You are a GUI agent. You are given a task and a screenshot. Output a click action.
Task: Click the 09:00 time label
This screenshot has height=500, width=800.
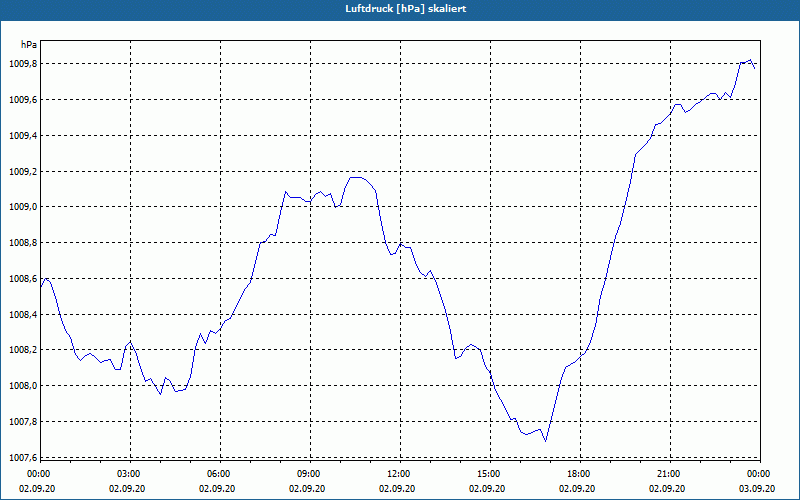click(307, 474)
